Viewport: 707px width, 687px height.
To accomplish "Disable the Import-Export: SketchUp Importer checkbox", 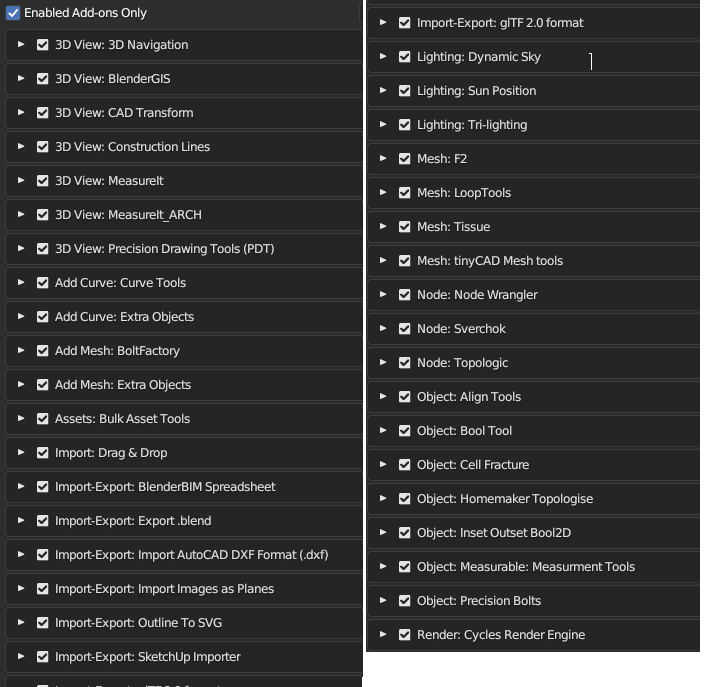I will coord(42,657).
